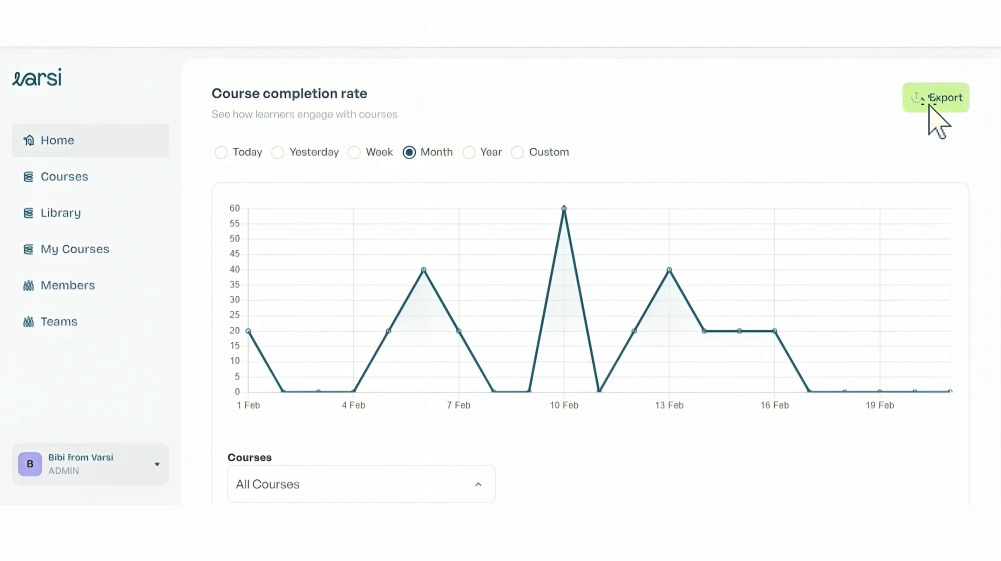Select the Today radio button
This screenshot has width=1001, height=561.
(x=221, y=153)
